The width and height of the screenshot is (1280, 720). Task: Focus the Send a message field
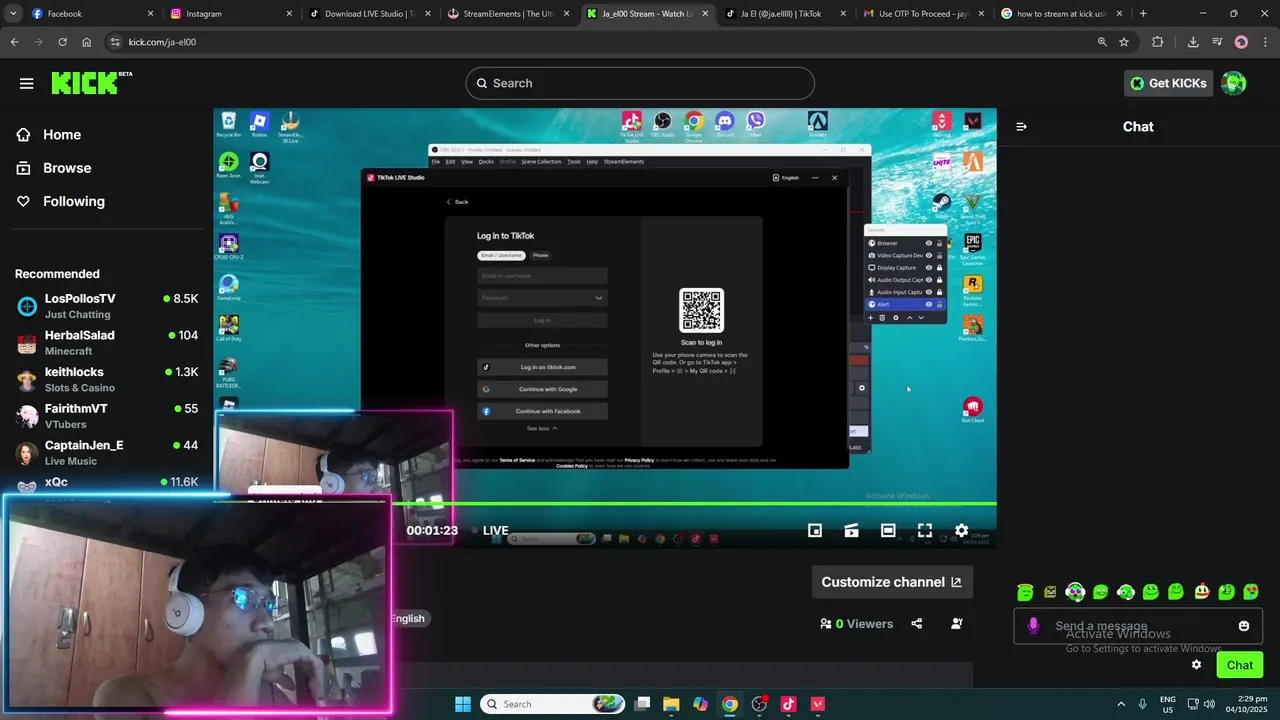pos(1138,626)
